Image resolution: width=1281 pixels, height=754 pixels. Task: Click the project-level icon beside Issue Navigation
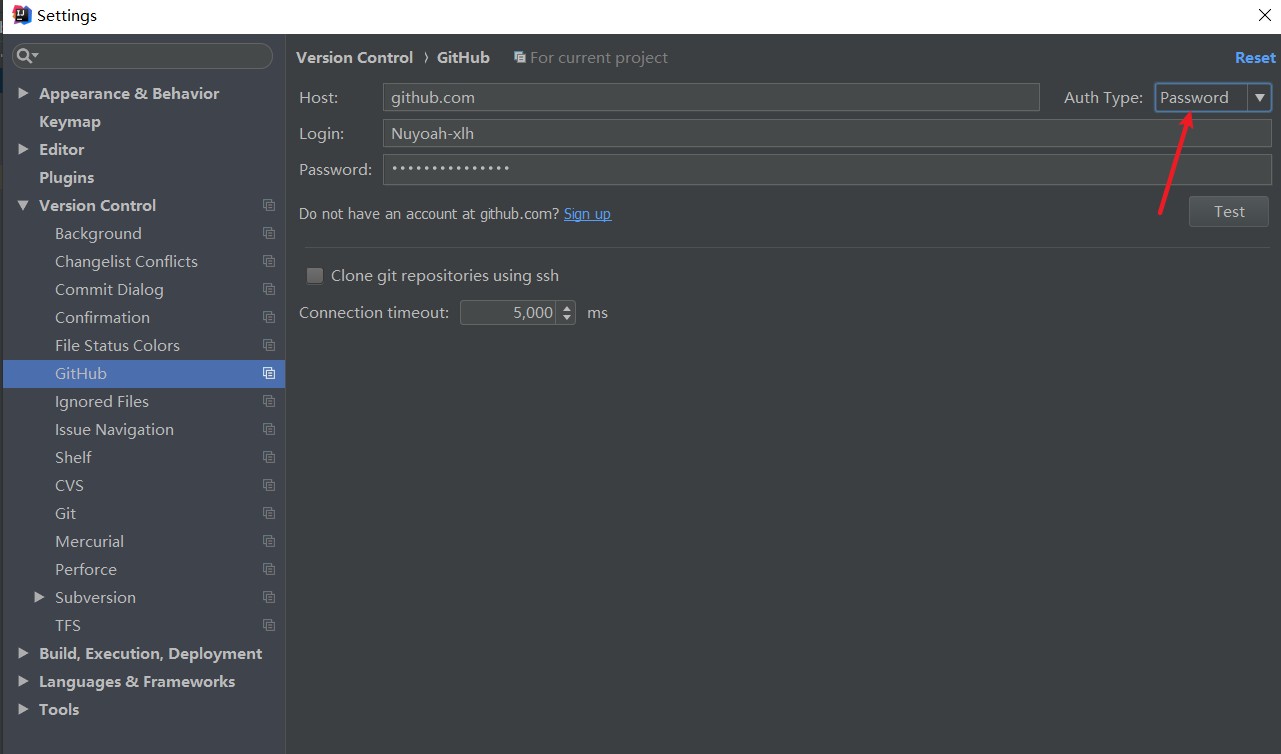[x=269, y=429]
